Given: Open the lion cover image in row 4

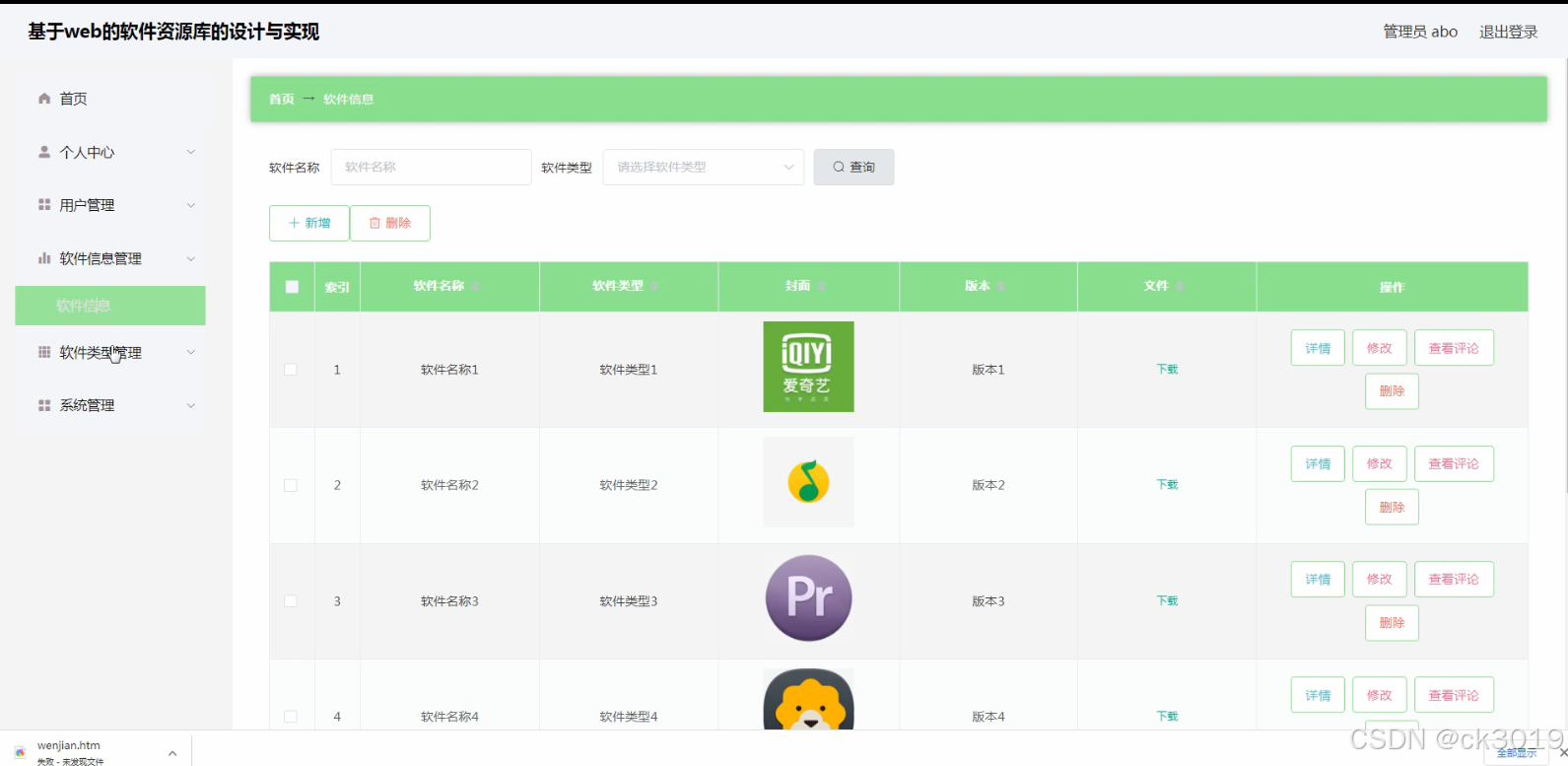Looking at the screenshot, I should click(808, 699).
